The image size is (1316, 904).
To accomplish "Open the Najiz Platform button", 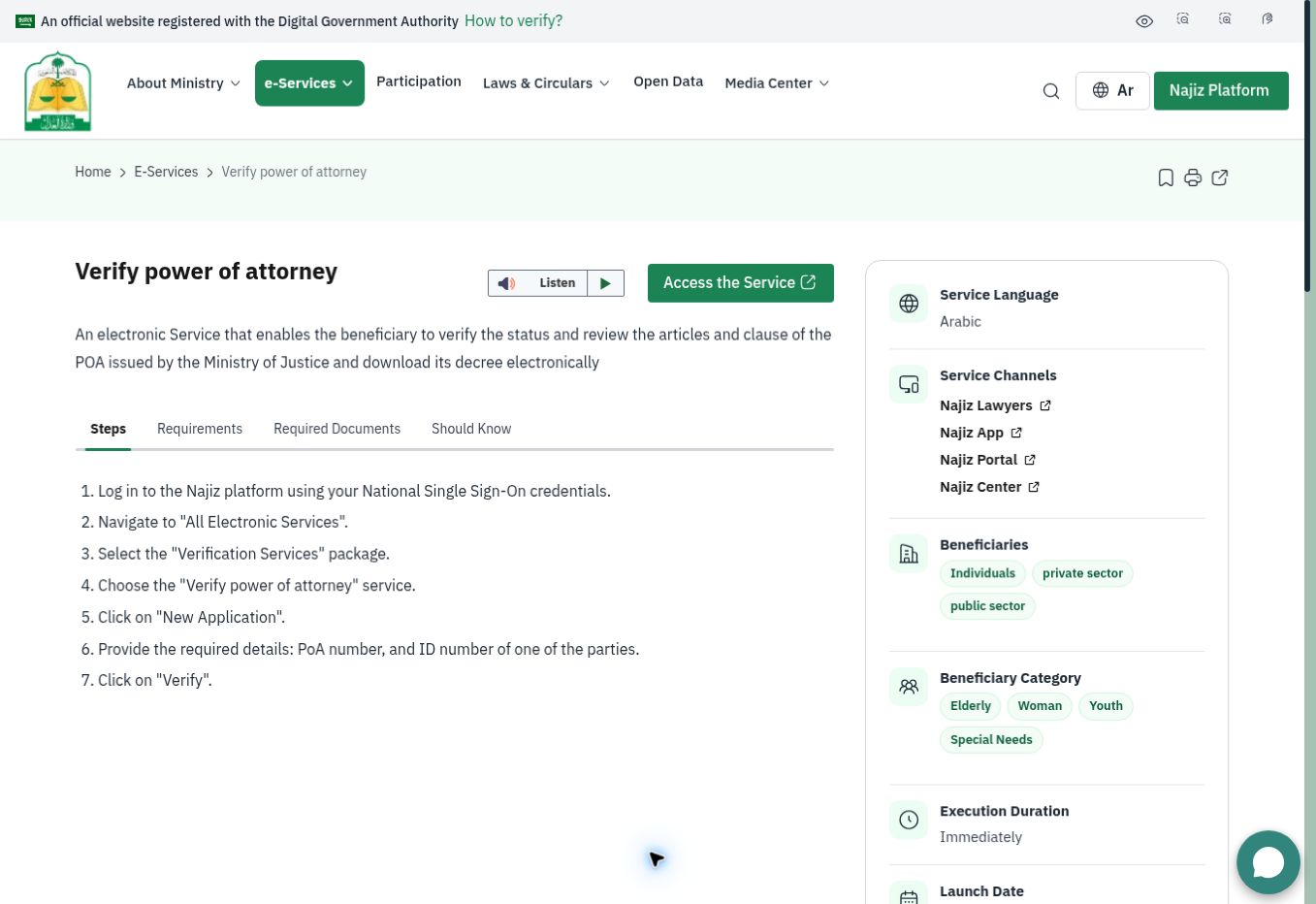I will click(x=1221, y=90).
